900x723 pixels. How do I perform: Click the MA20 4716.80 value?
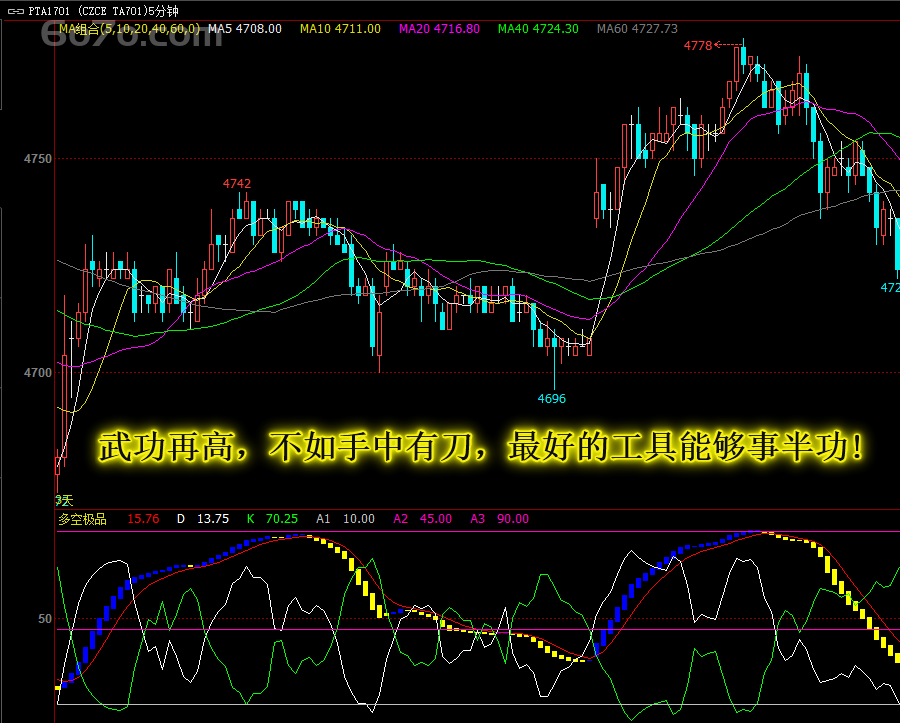[440, 29]
